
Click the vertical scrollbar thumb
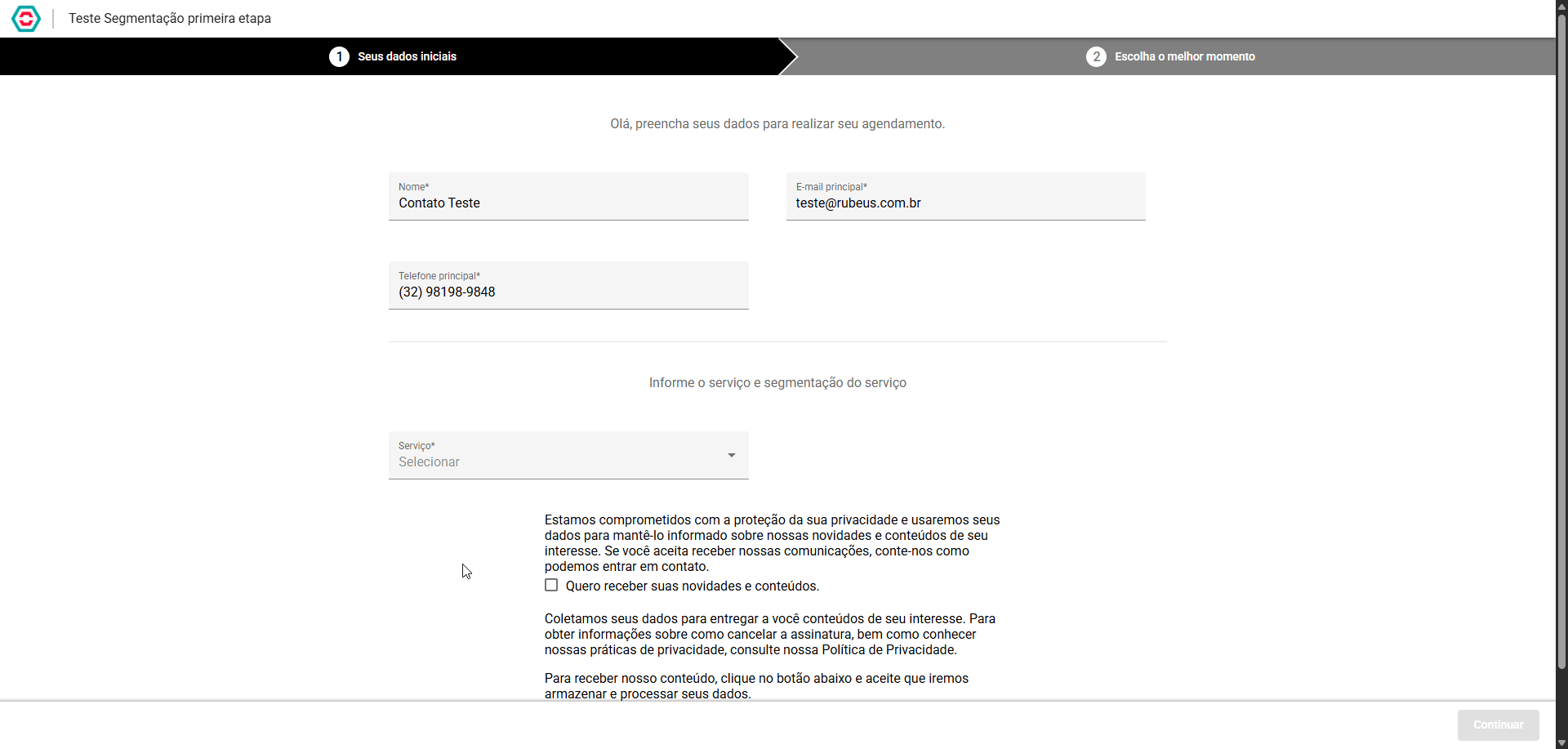click(x=1561, y=343)
